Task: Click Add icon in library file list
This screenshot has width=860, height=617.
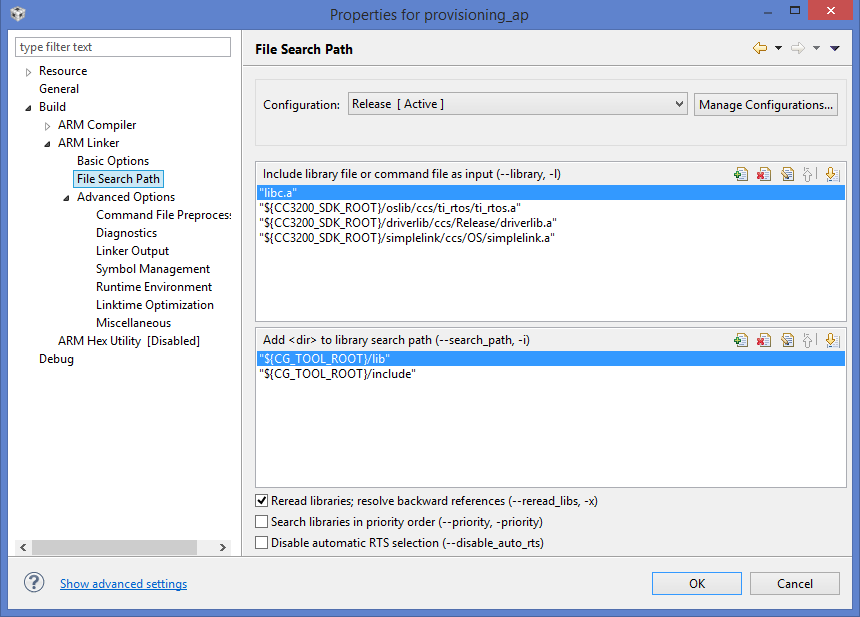Action: (741, 174)
